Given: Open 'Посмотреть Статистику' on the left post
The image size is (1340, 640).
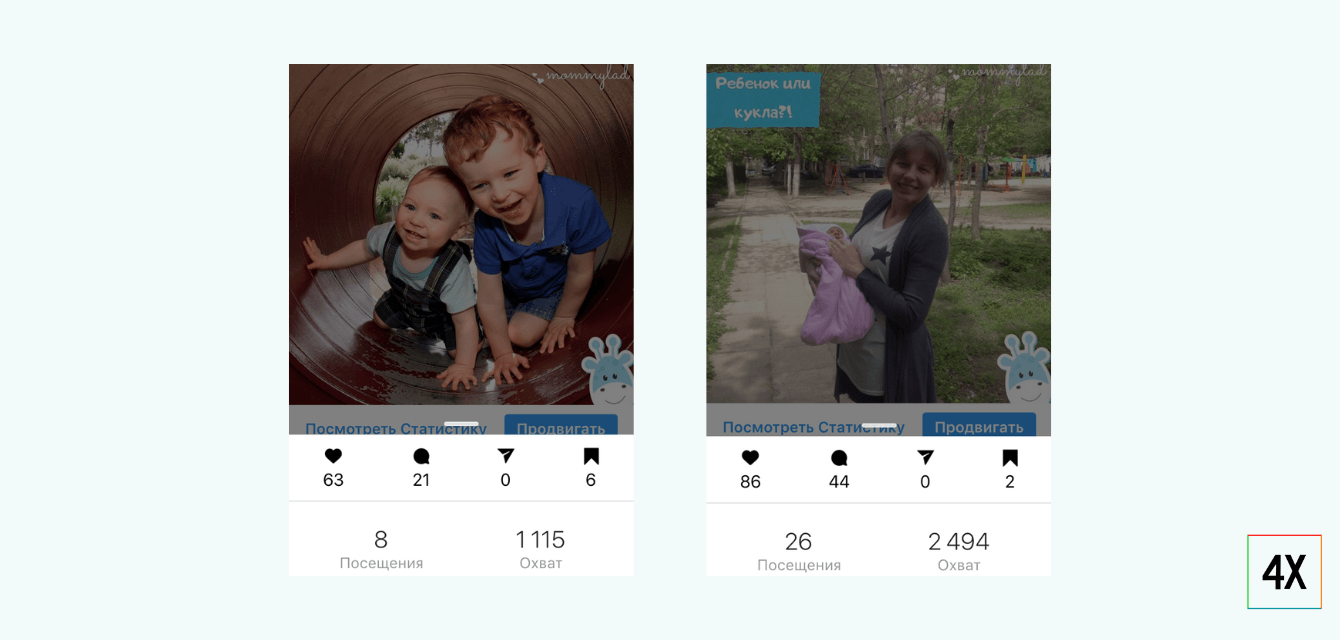Looking at the screenshot, I should click(396, 428).
